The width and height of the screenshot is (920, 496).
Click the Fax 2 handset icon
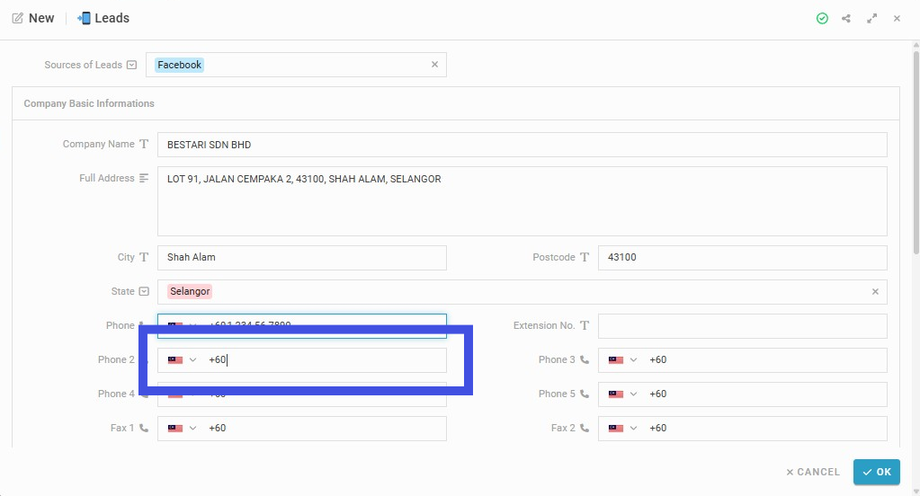pos(584,428)
